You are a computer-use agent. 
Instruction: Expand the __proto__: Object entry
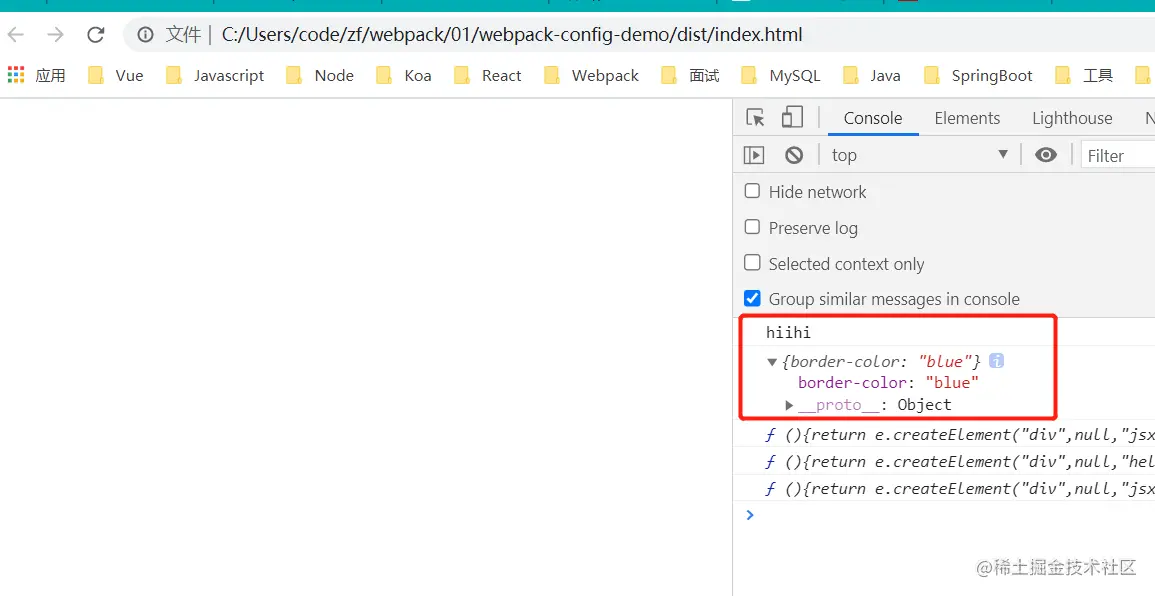click(789, 404)
